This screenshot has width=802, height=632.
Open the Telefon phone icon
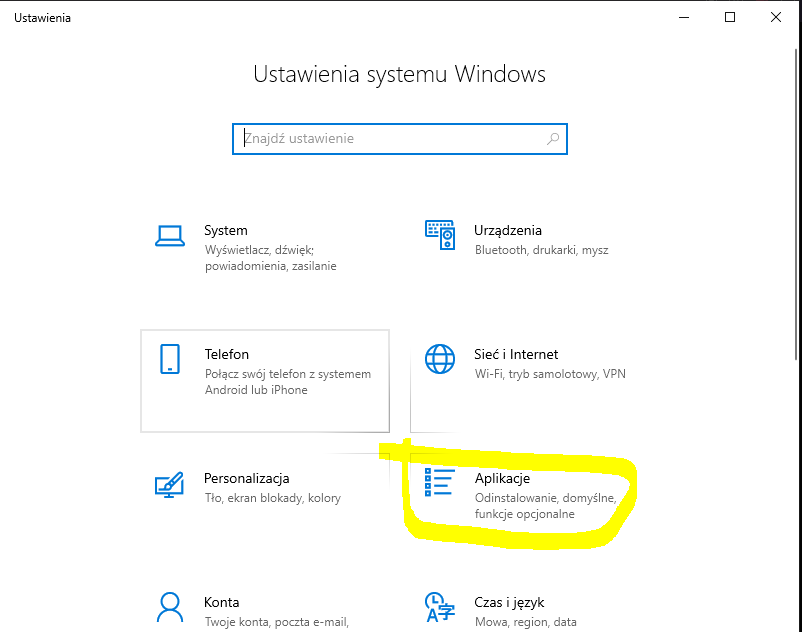[170, 359]
